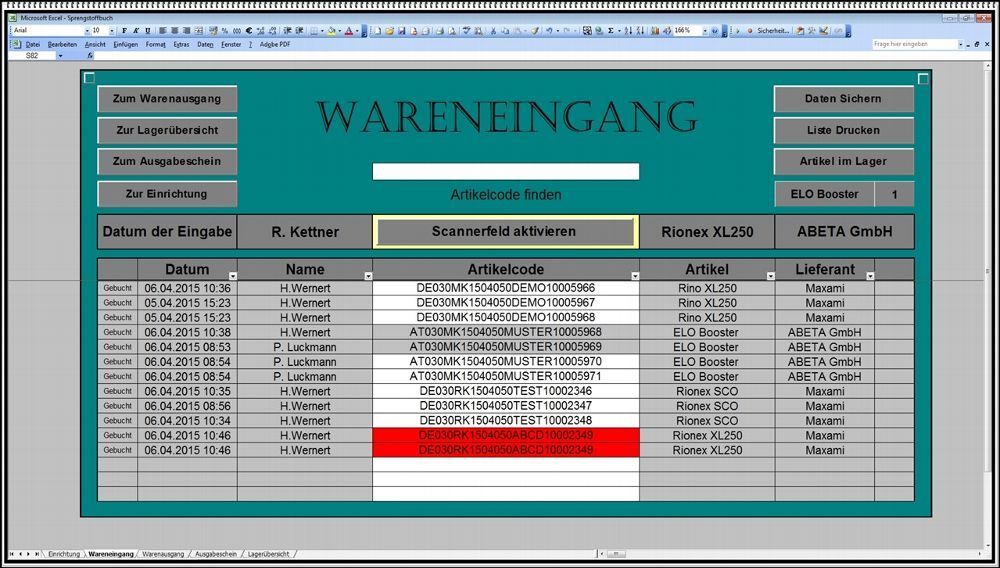Click the AutoSum sigma icon
Image resolution: width=1000 pixels, height=568 pixels.
pos(611,31)
